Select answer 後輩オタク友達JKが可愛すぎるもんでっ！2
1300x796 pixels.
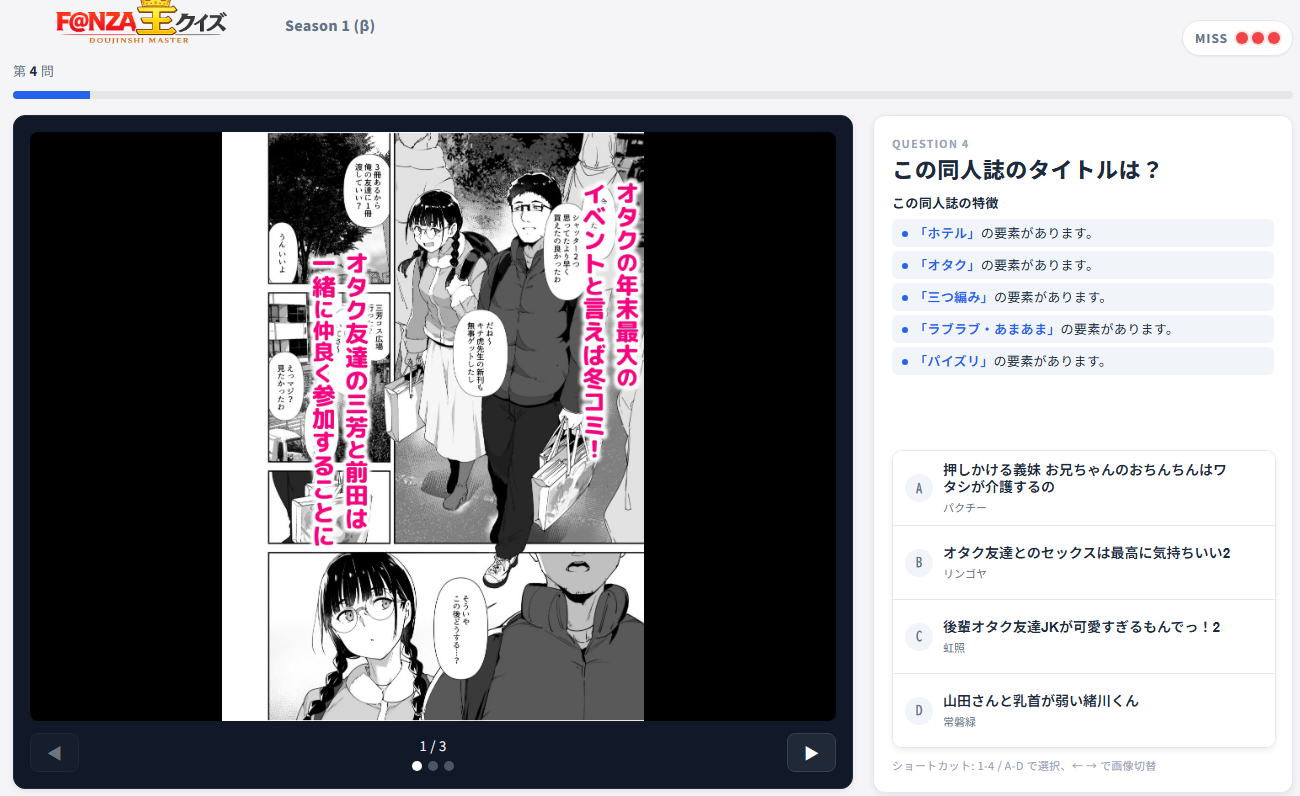pyautogui.click(x=1081, y=627)
